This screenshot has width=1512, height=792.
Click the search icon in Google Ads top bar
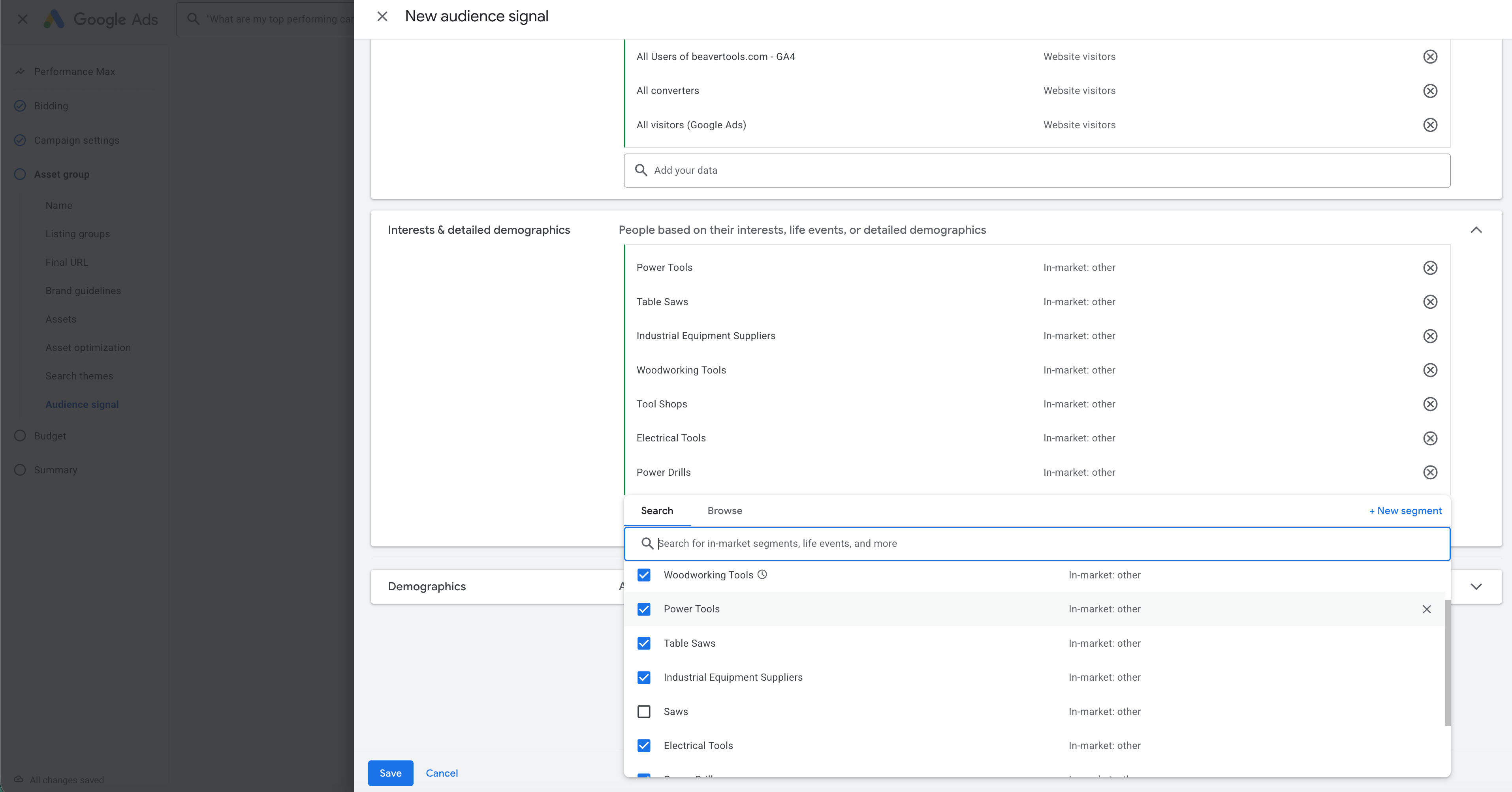193,19
